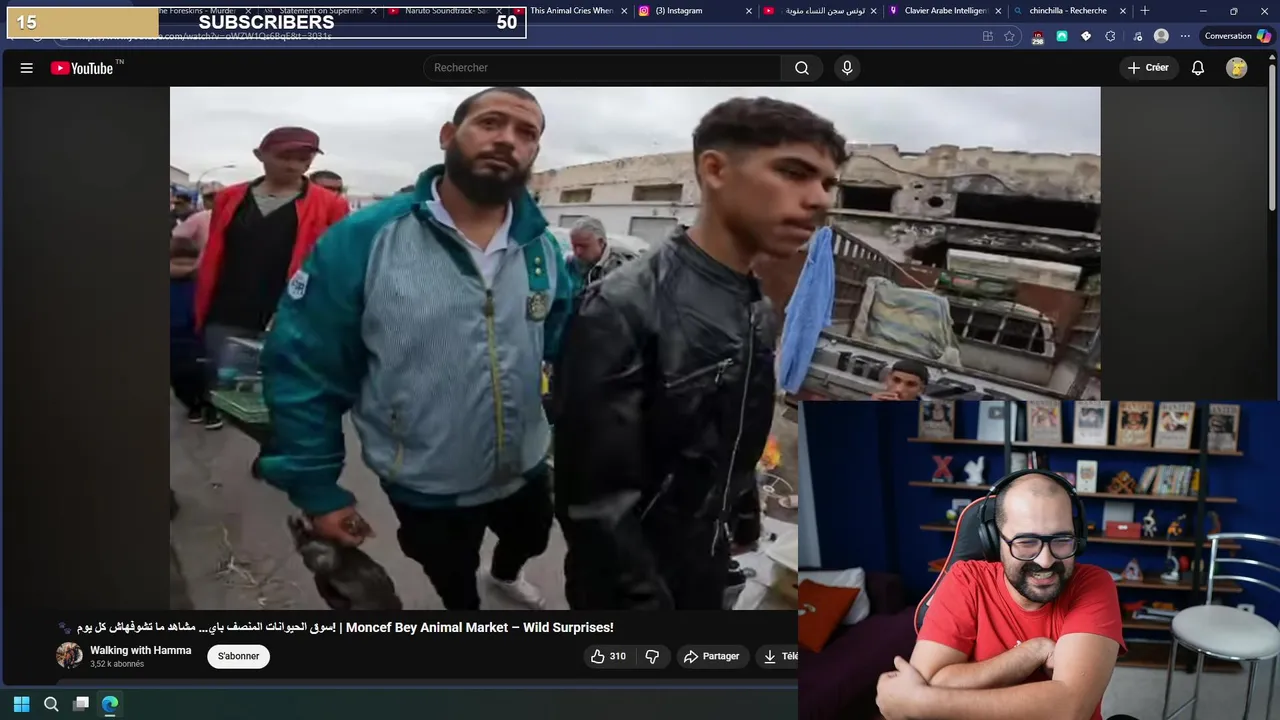Click the Partager share button
This screenshot has width=1280, height=720.
point(711,656)
